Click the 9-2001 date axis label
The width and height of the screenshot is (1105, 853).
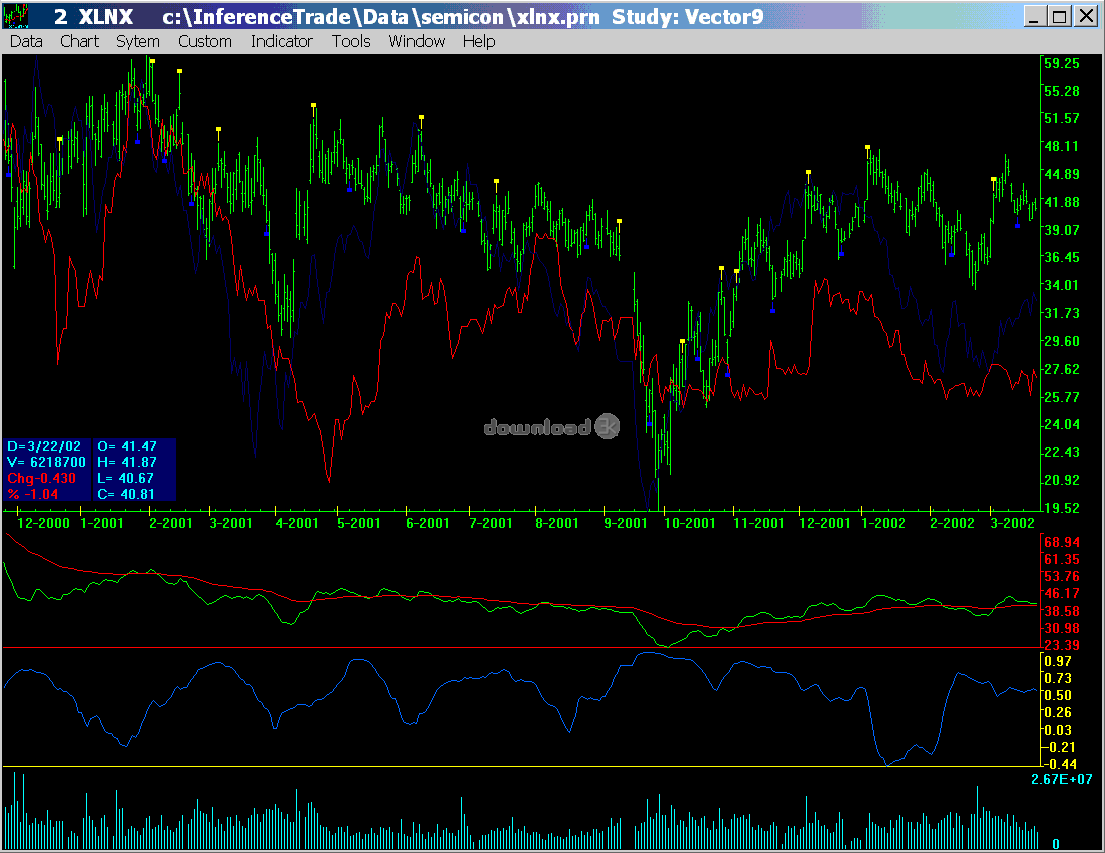click(x=626, y=523)
